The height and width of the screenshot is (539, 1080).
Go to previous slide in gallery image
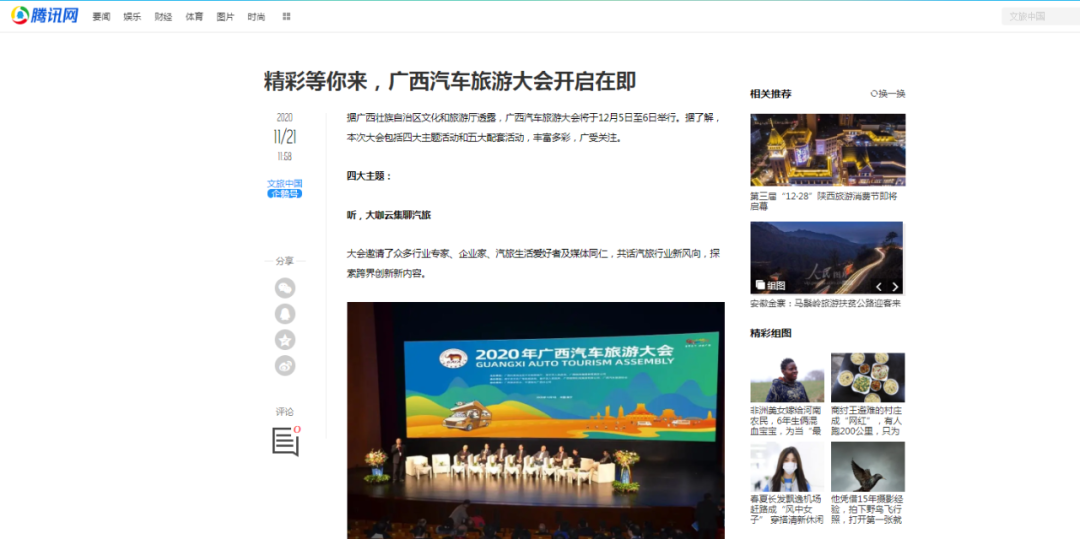[x=878, y=286]
